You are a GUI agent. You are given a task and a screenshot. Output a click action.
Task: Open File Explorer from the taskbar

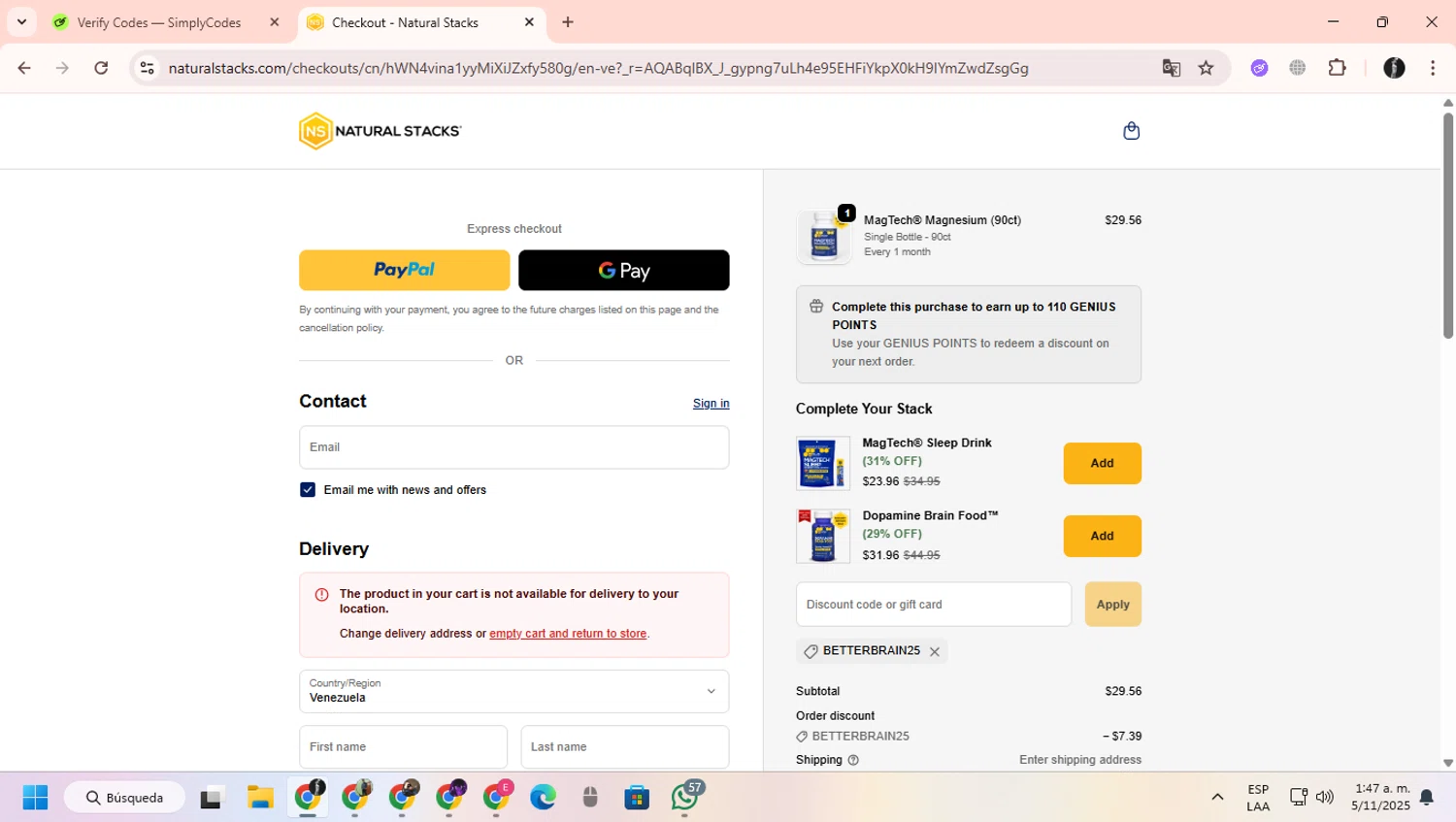(x=259, y=798)
